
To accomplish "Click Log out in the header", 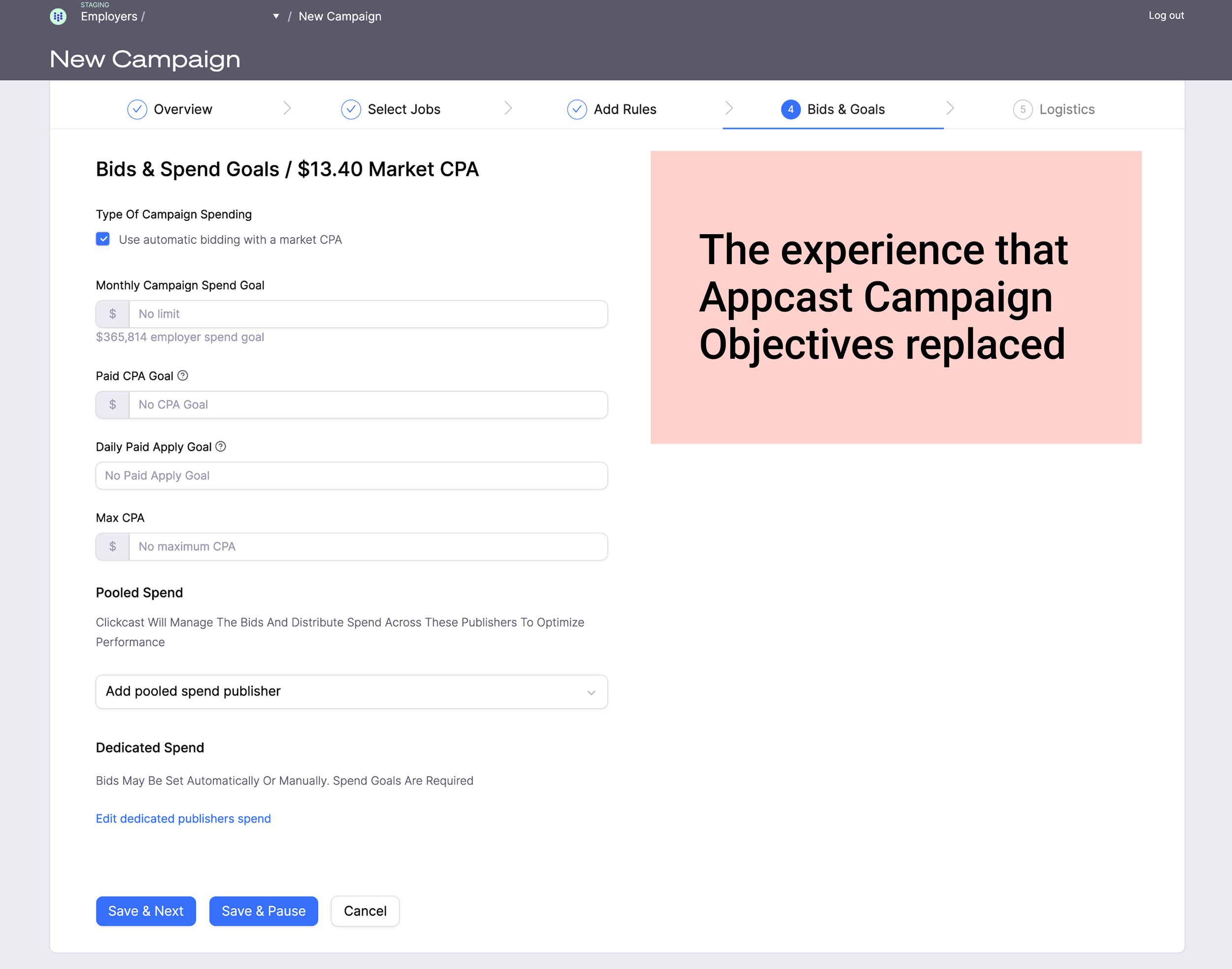I will [1165, 16].
